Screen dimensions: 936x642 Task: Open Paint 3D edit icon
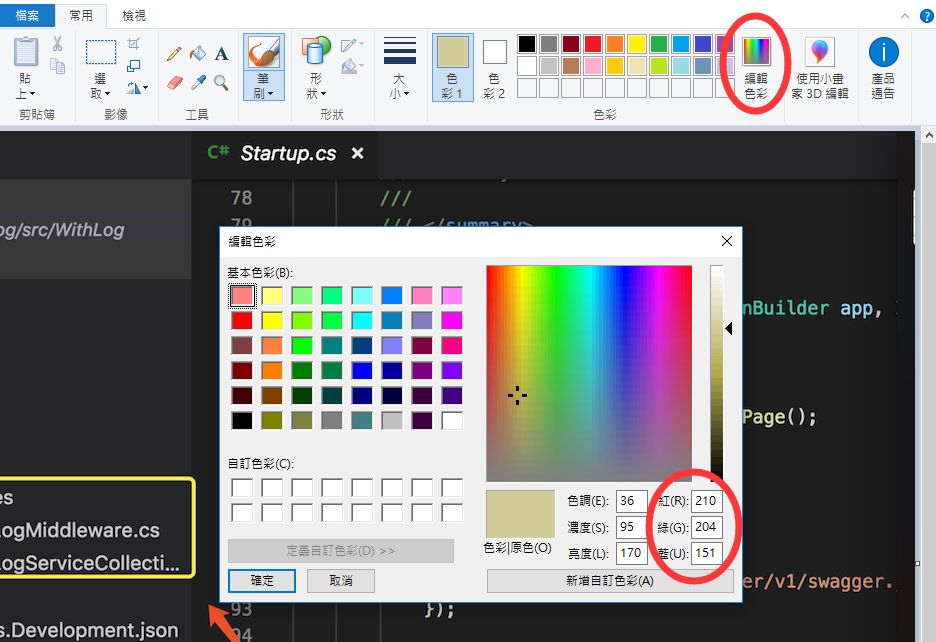(x=820, y=52)
